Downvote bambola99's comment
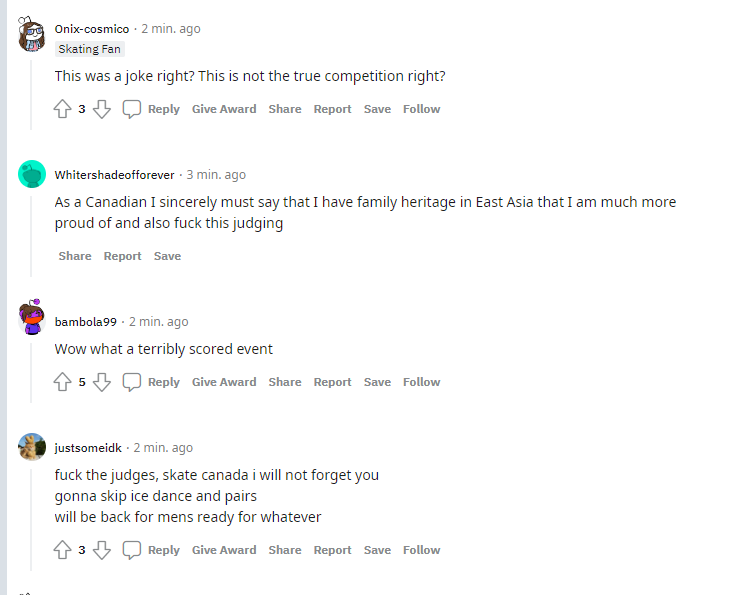Screen dimensions: 743x595 point(101,382)
